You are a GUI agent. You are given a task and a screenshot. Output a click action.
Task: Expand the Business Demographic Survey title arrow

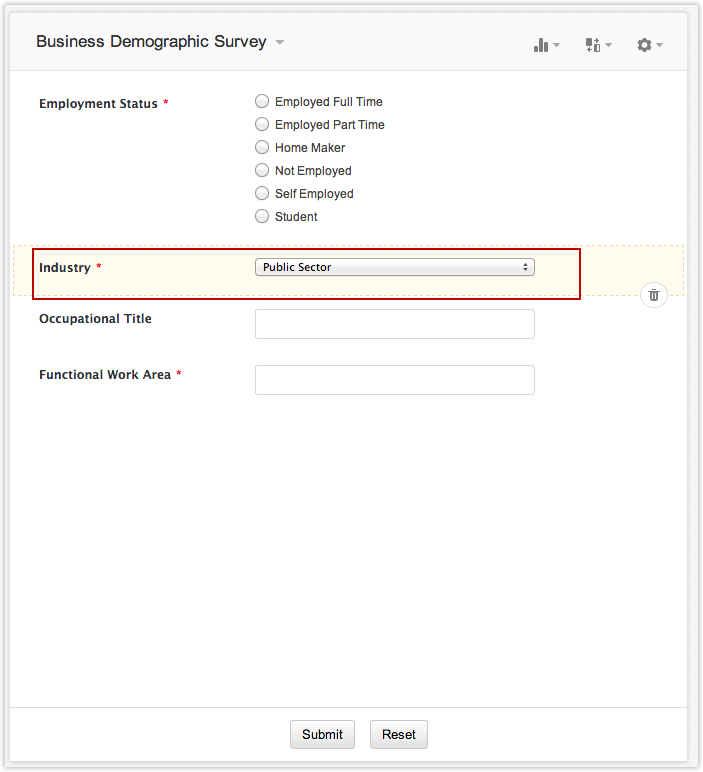(280, 43)
